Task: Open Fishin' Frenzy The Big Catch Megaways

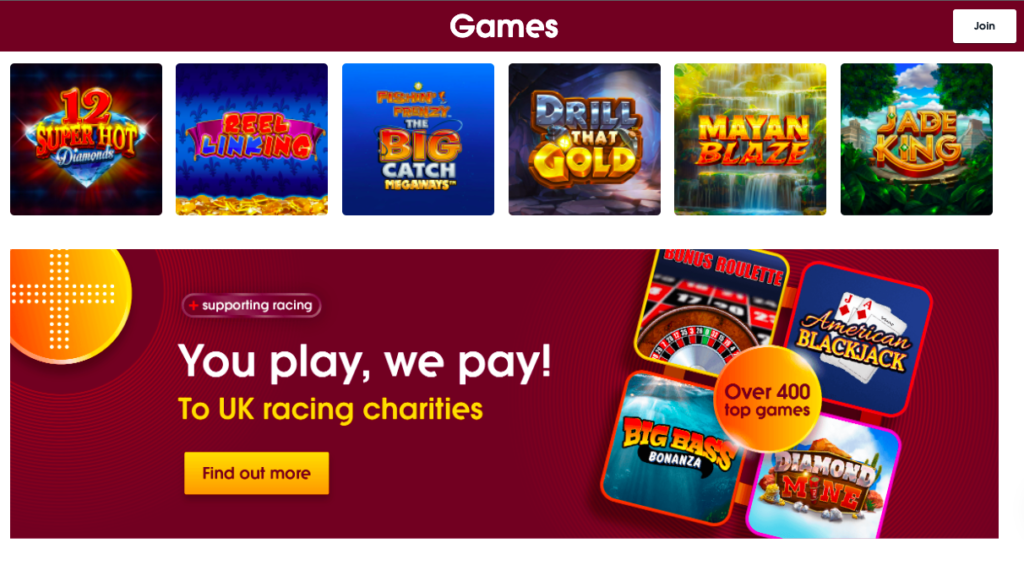Action: [x=418, y=139]
